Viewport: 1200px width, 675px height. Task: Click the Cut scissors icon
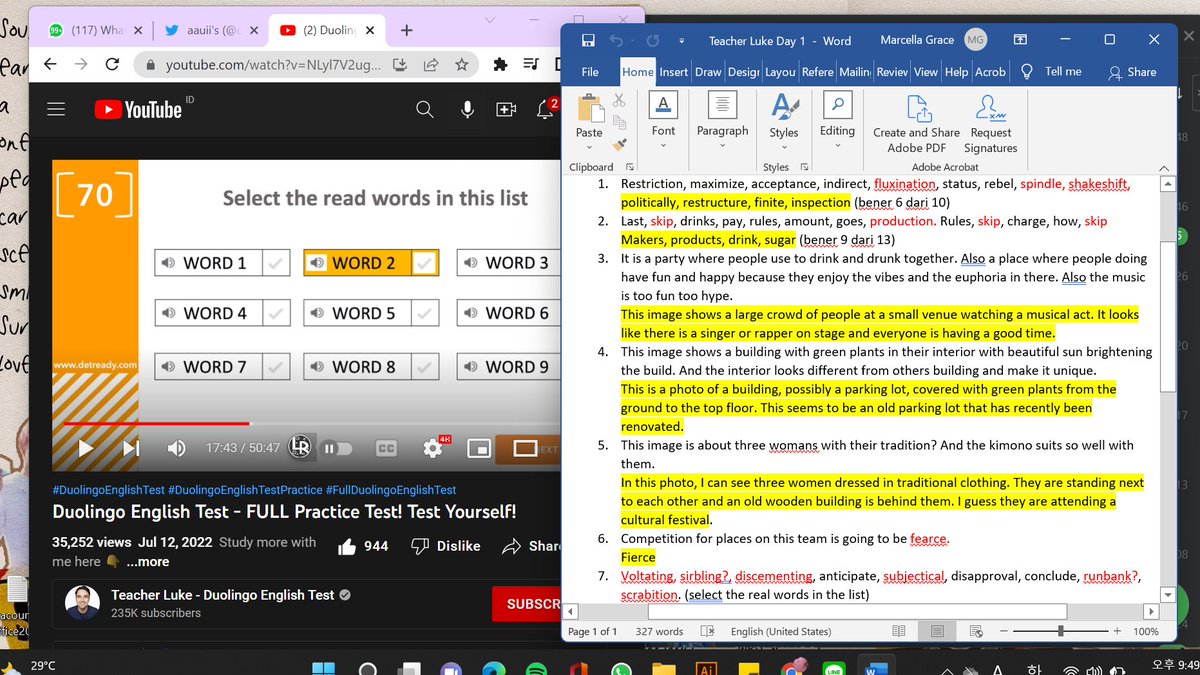(619, 100)
